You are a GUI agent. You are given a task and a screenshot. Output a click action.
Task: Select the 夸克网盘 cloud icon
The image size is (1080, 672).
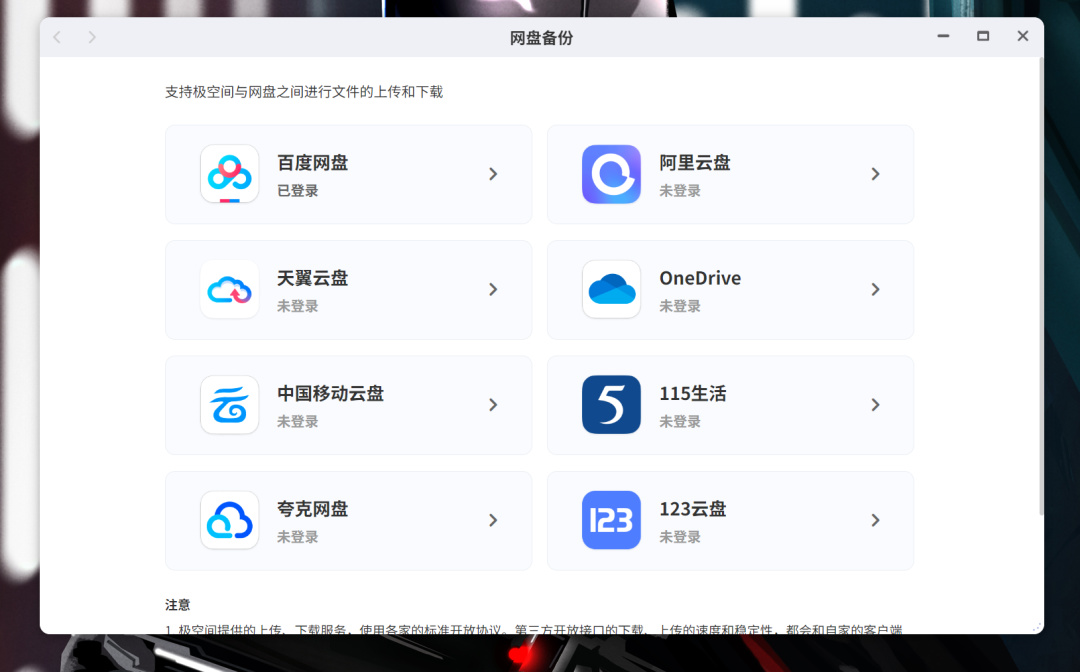(x=229, y=520)
